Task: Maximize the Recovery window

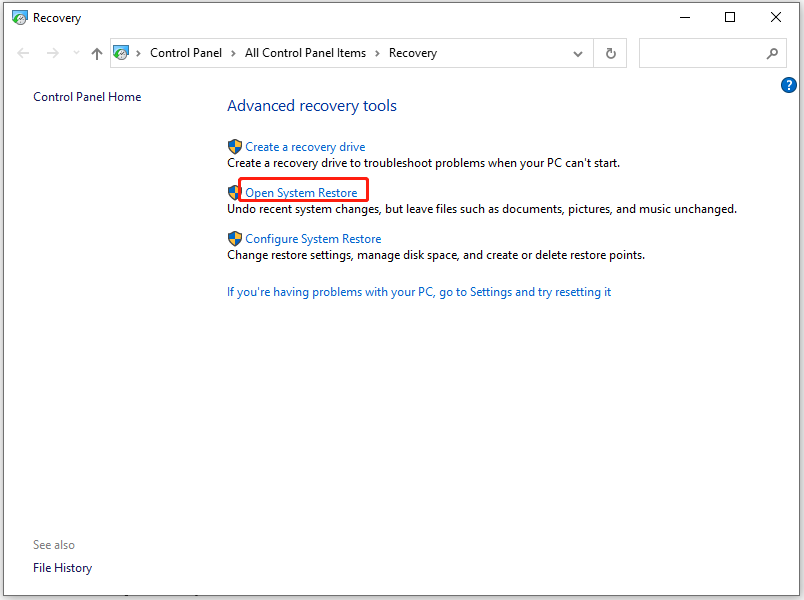Action: point(730,17)
